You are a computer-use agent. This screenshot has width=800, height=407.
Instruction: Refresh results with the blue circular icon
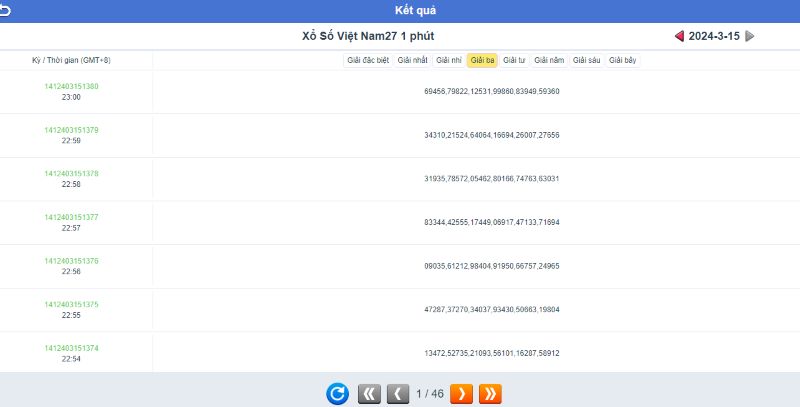pos(338,394)
